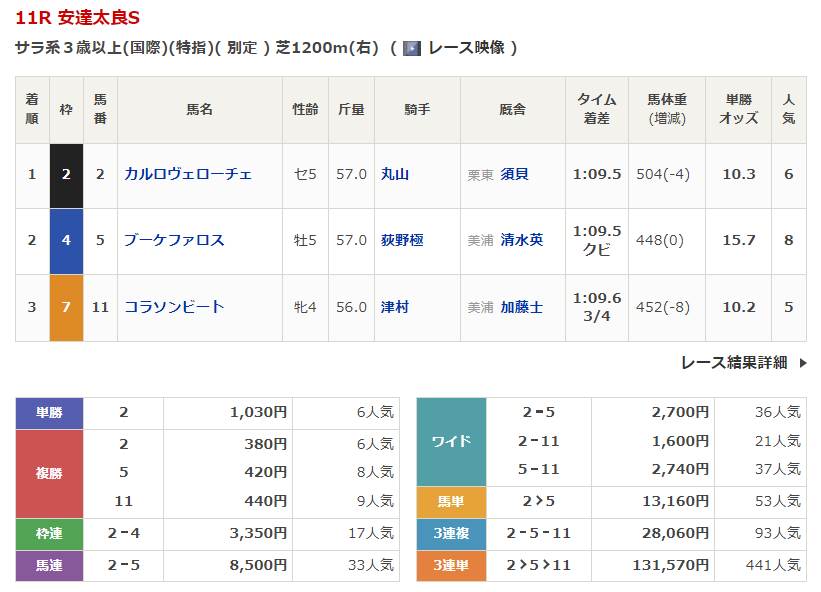Viewport: 821px width, 592px height.
Task: Click the black frame 2 color cell
Action: 66,176
